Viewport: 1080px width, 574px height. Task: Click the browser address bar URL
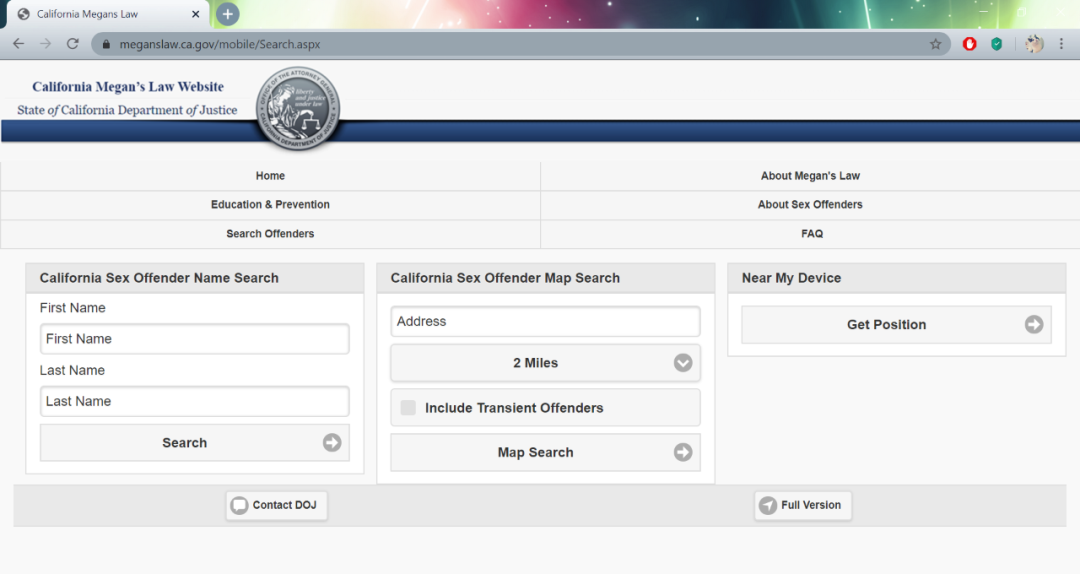[x=220, y=44]
